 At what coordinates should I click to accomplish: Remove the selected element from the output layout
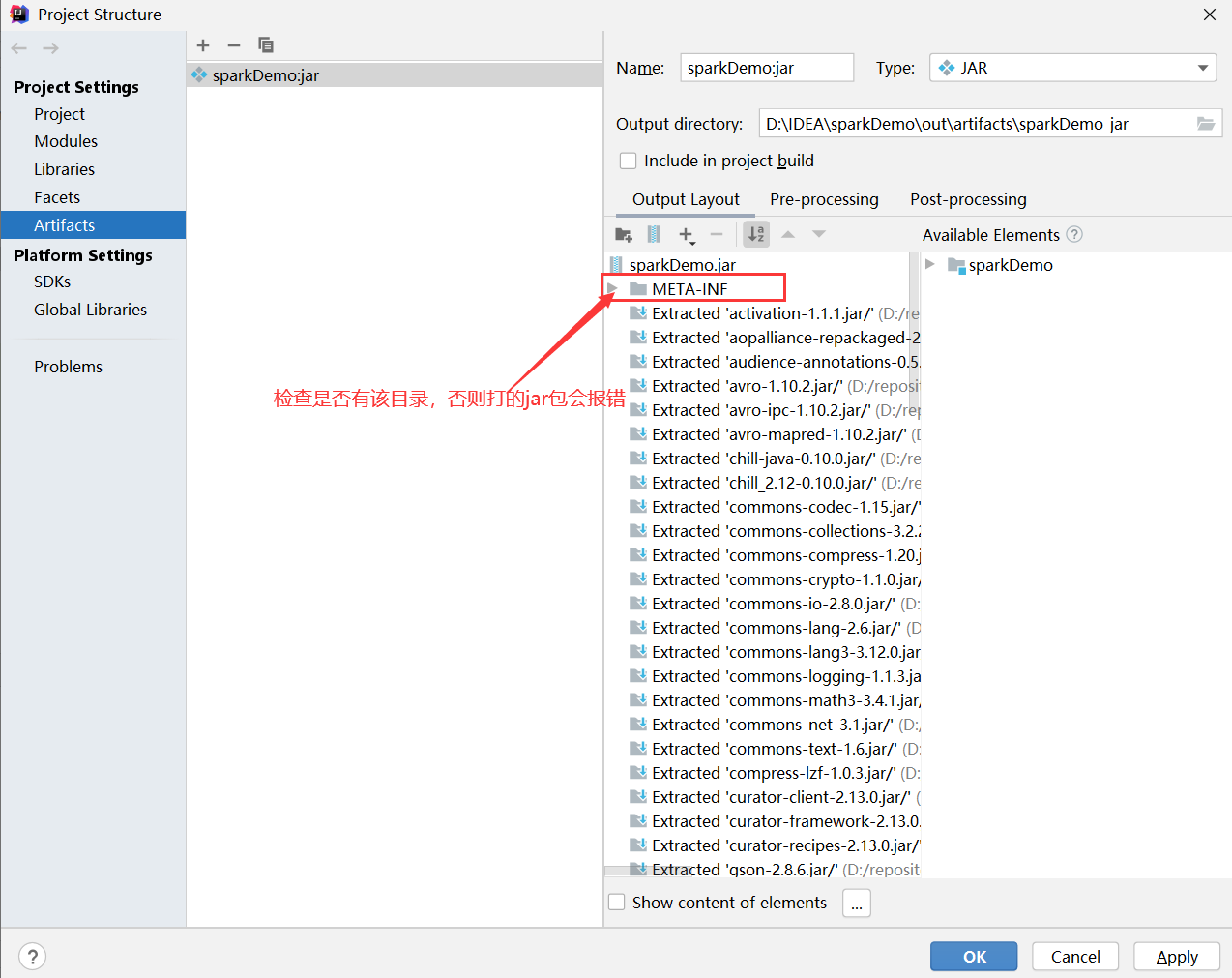tap(717, 234)
